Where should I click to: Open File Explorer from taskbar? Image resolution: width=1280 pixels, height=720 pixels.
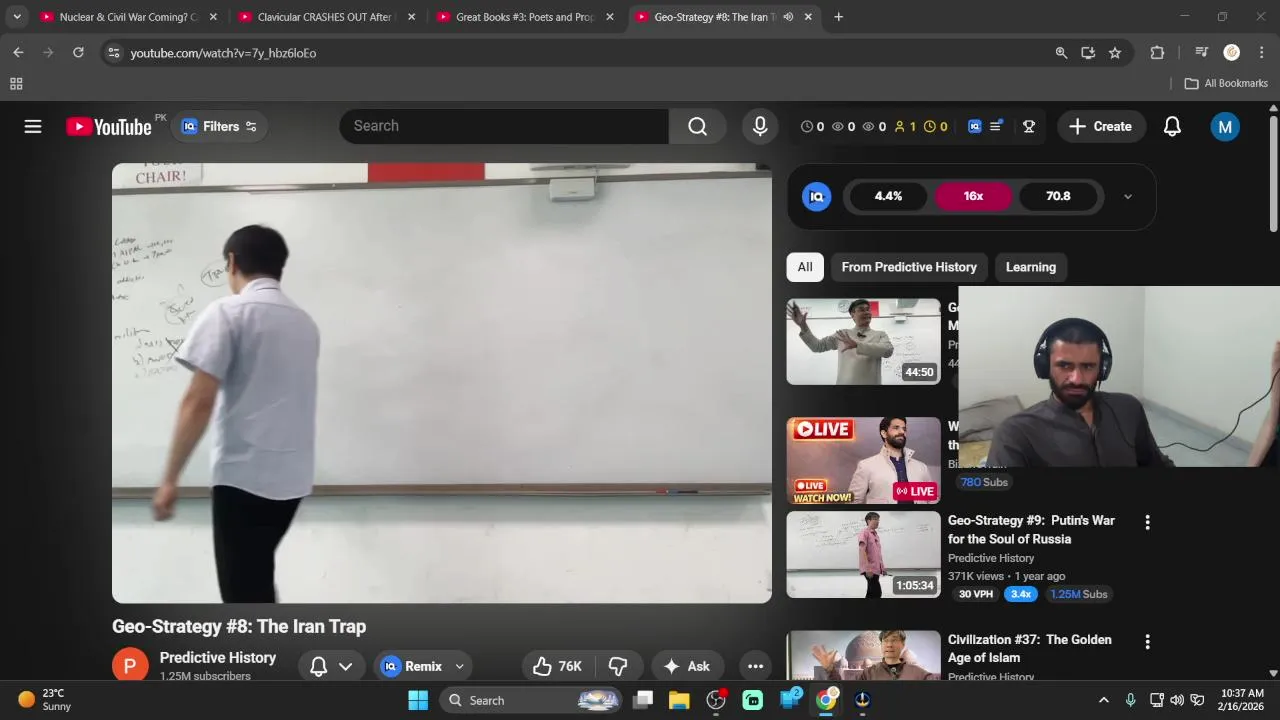tap(679, 700)
